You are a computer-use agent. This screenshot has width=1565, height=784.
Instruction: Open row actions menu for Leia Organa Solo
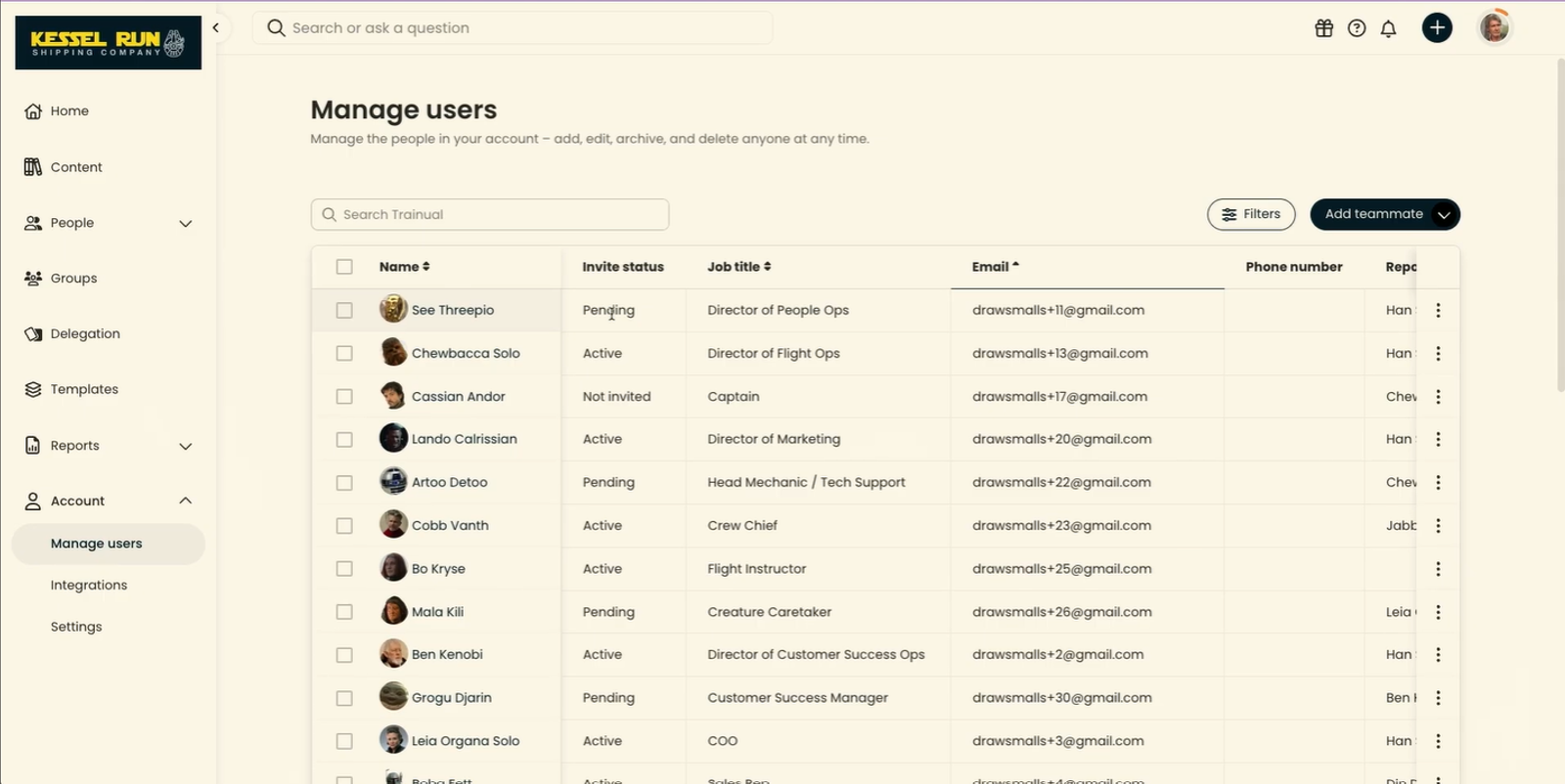coord(1438,741)
